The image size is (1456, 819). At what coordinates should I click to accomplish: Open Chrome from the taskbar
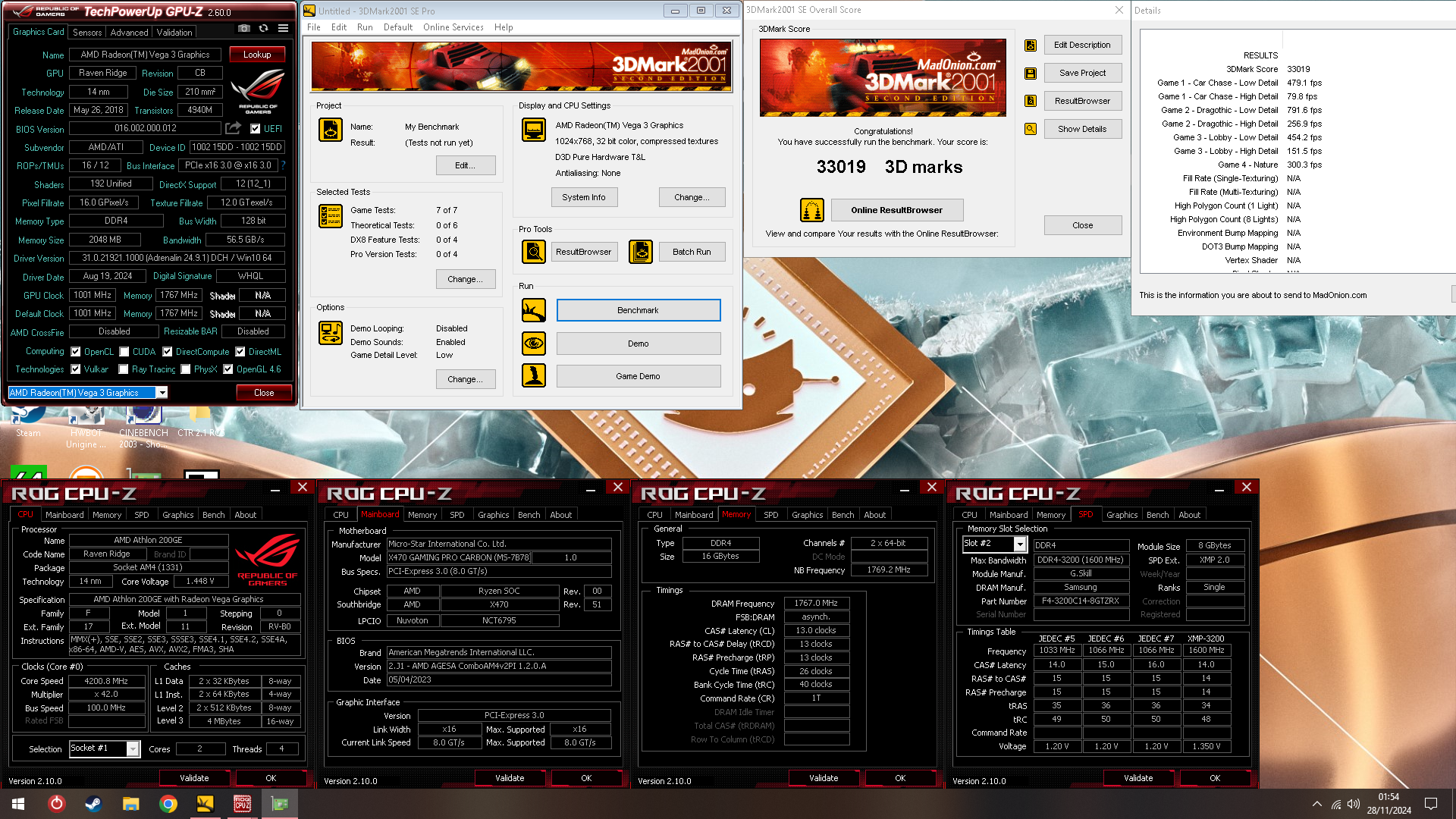click(168, 804)
